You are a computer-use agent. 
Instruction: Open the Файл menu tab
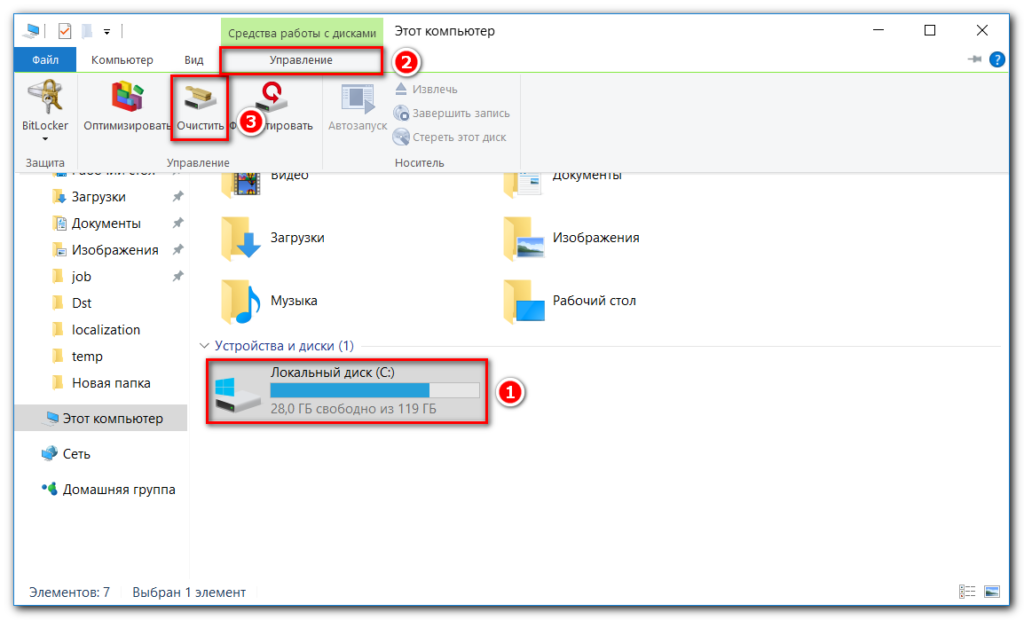pos(45,60)
